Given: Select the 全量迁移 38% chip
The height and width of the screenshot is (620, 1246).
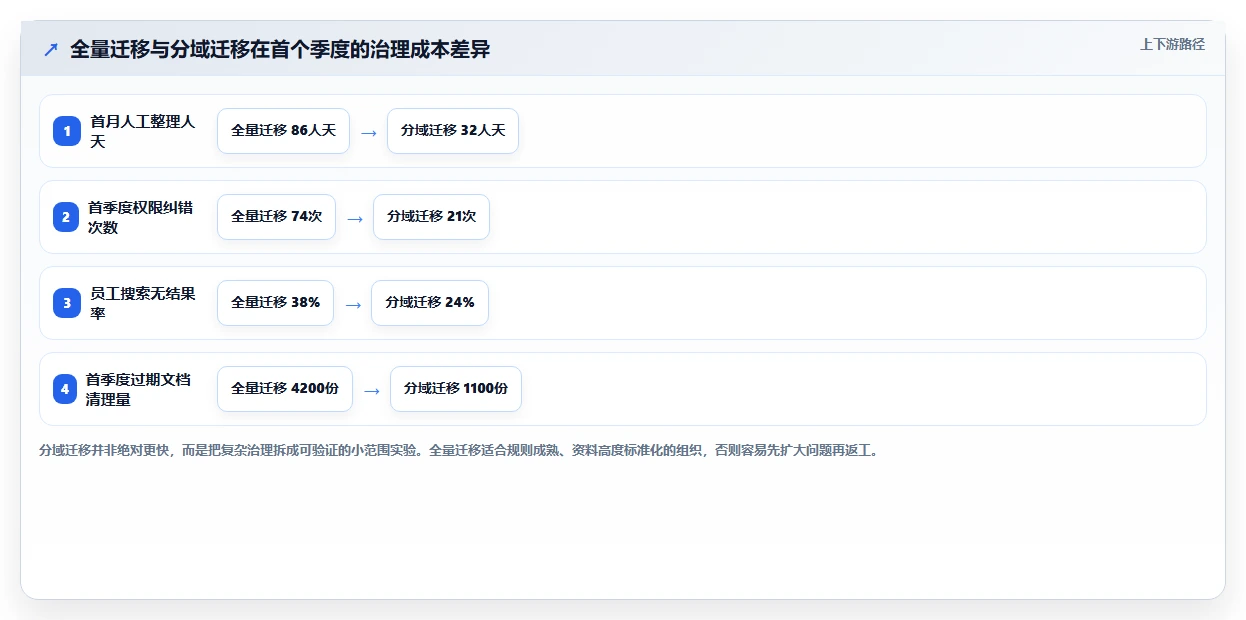Looking at the screenshot, I should pyautogui.click(x=275, y=303).
